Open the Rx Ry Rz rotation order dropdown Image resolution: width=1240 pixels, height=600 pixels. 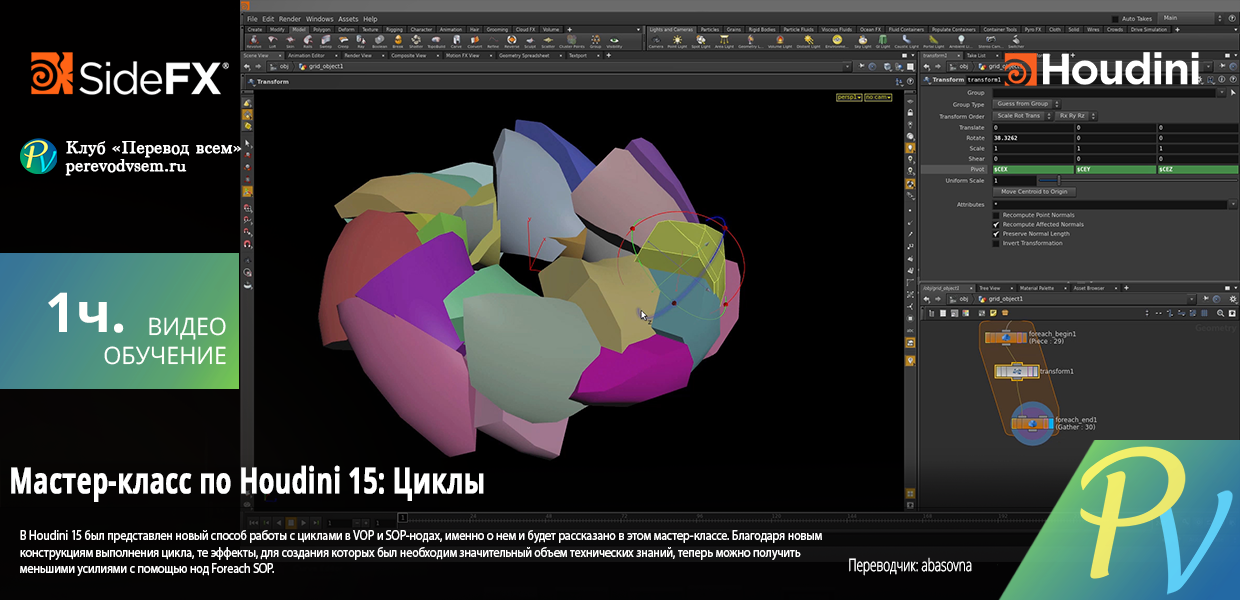click(x=1076, y=116)
